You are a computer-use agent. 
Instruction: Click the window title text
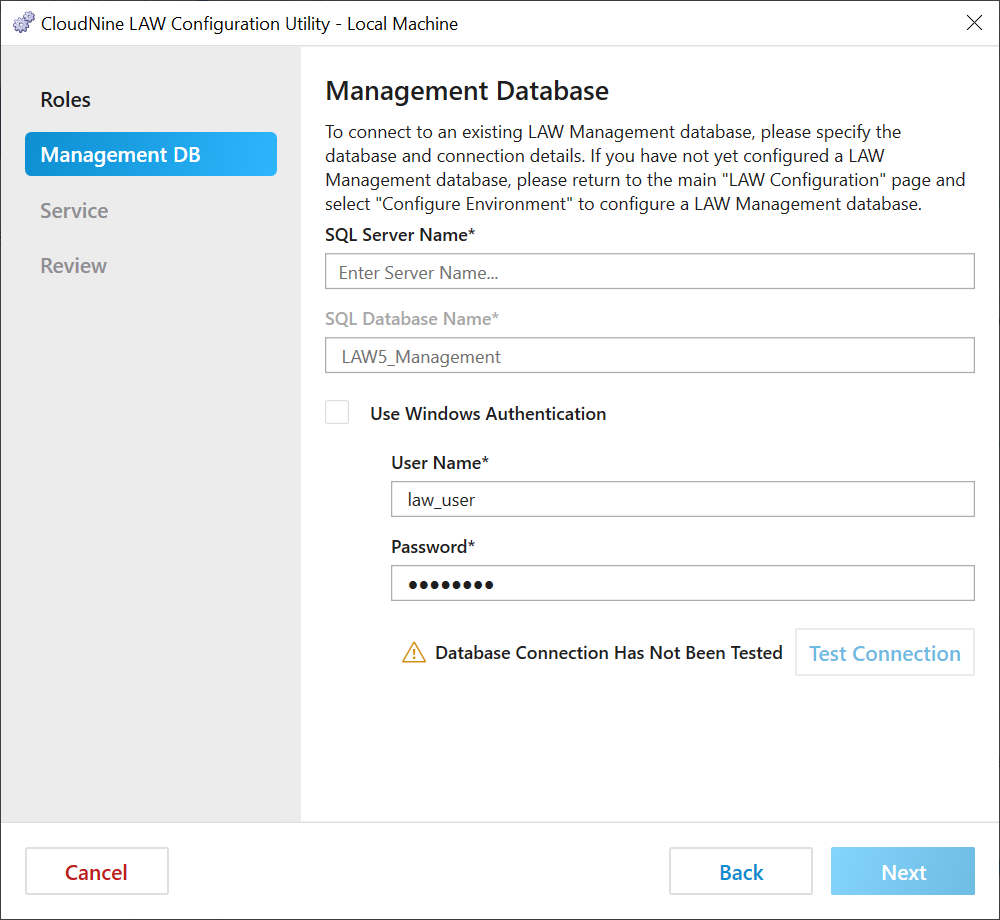point(249,24)
